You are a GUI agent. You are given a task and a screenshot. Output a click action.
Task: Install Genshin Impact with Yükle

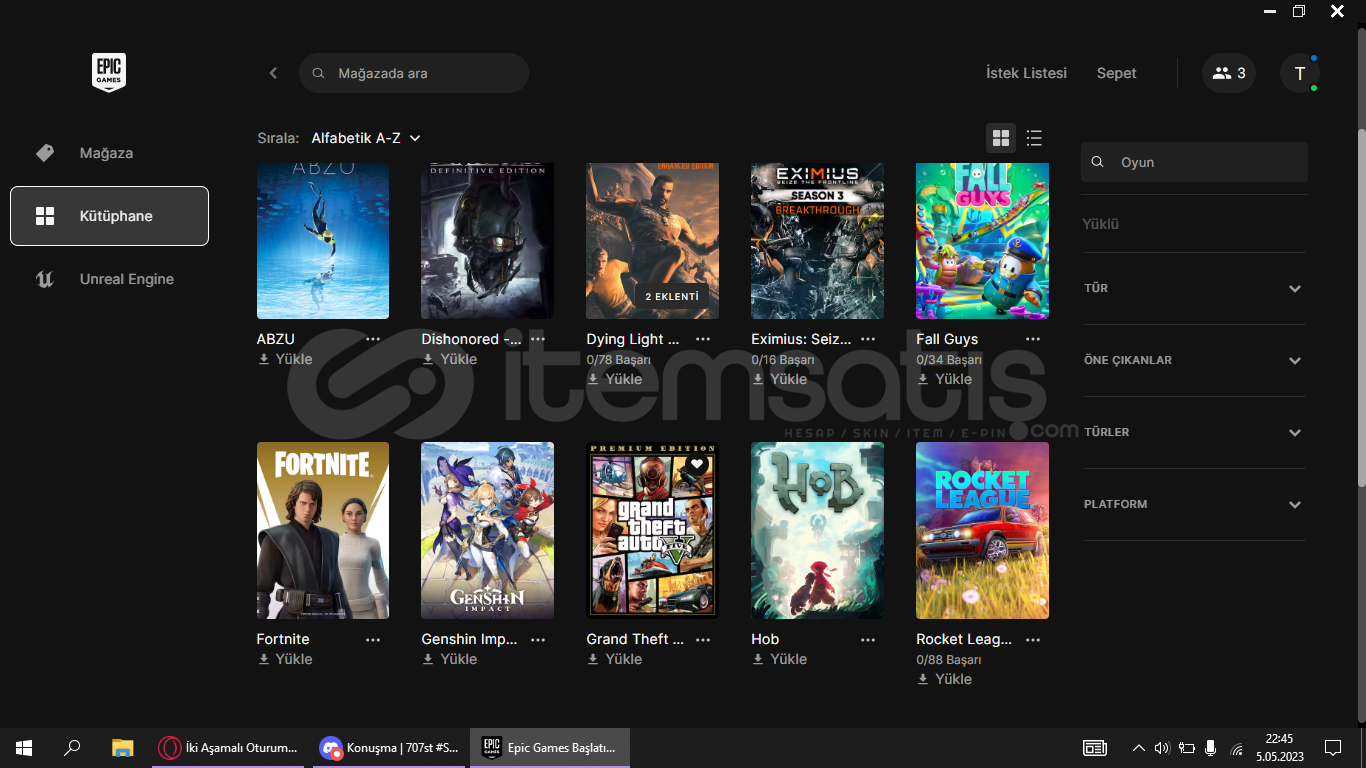click(450, 659)
